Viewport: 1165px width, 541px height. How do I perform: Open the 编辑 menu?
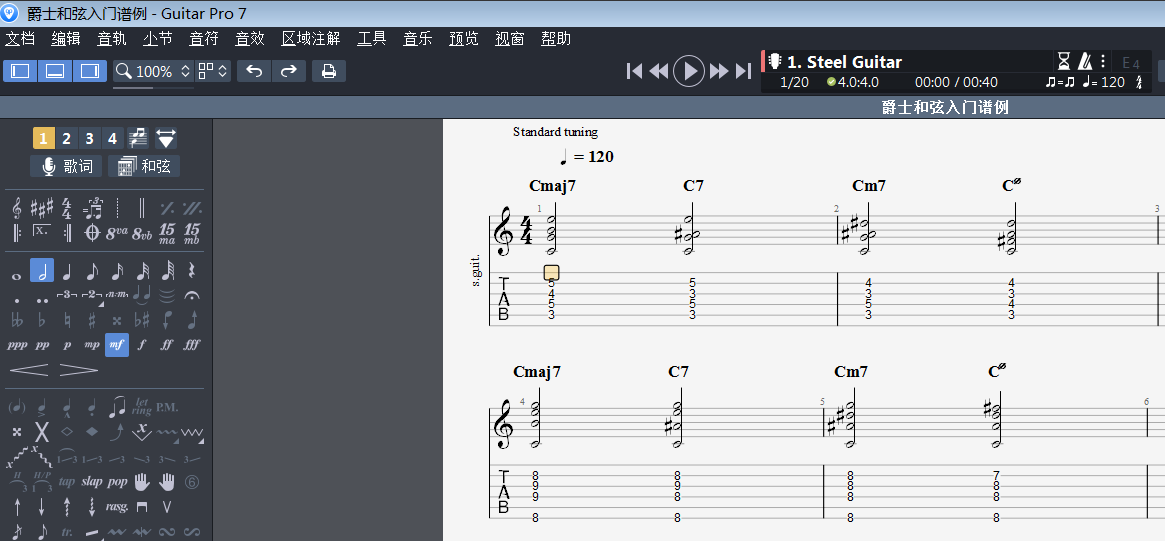tap(66, 39)
